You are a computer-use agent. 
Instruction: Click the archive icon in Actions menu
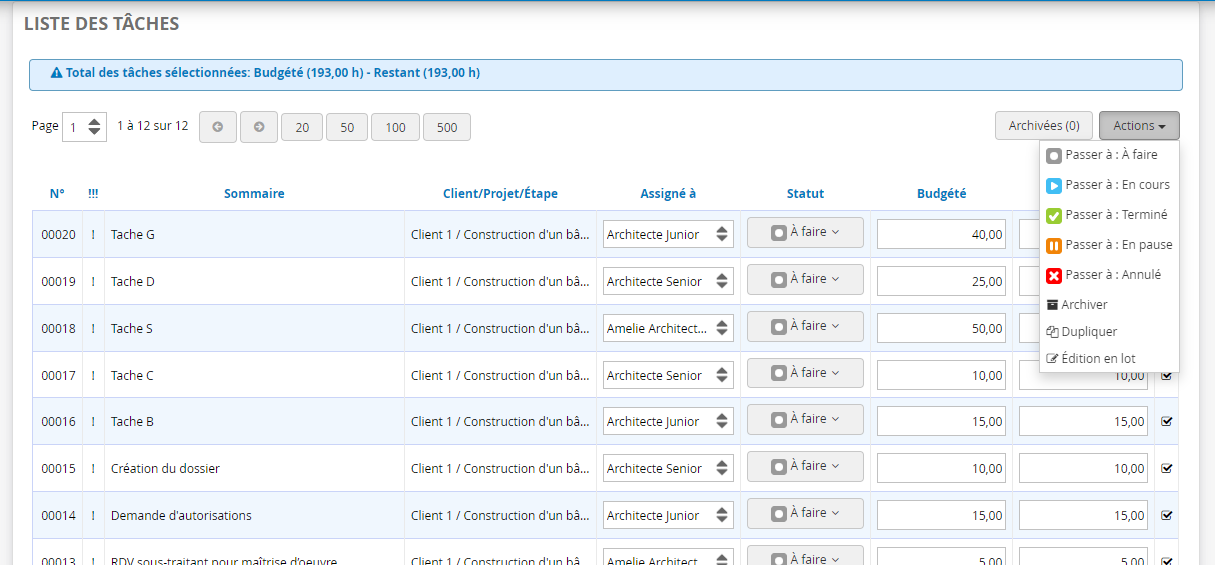(x=1052, y=305)
